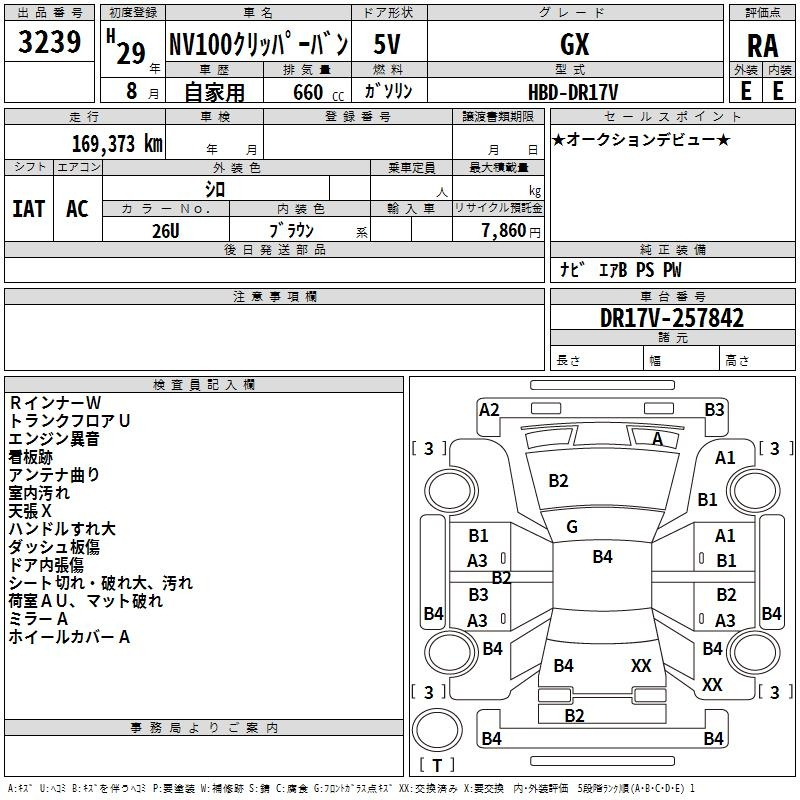Viewport: 800px width, 800px height.
Task: Select the standalone A mark at diagram top
Action: point(657,439)
